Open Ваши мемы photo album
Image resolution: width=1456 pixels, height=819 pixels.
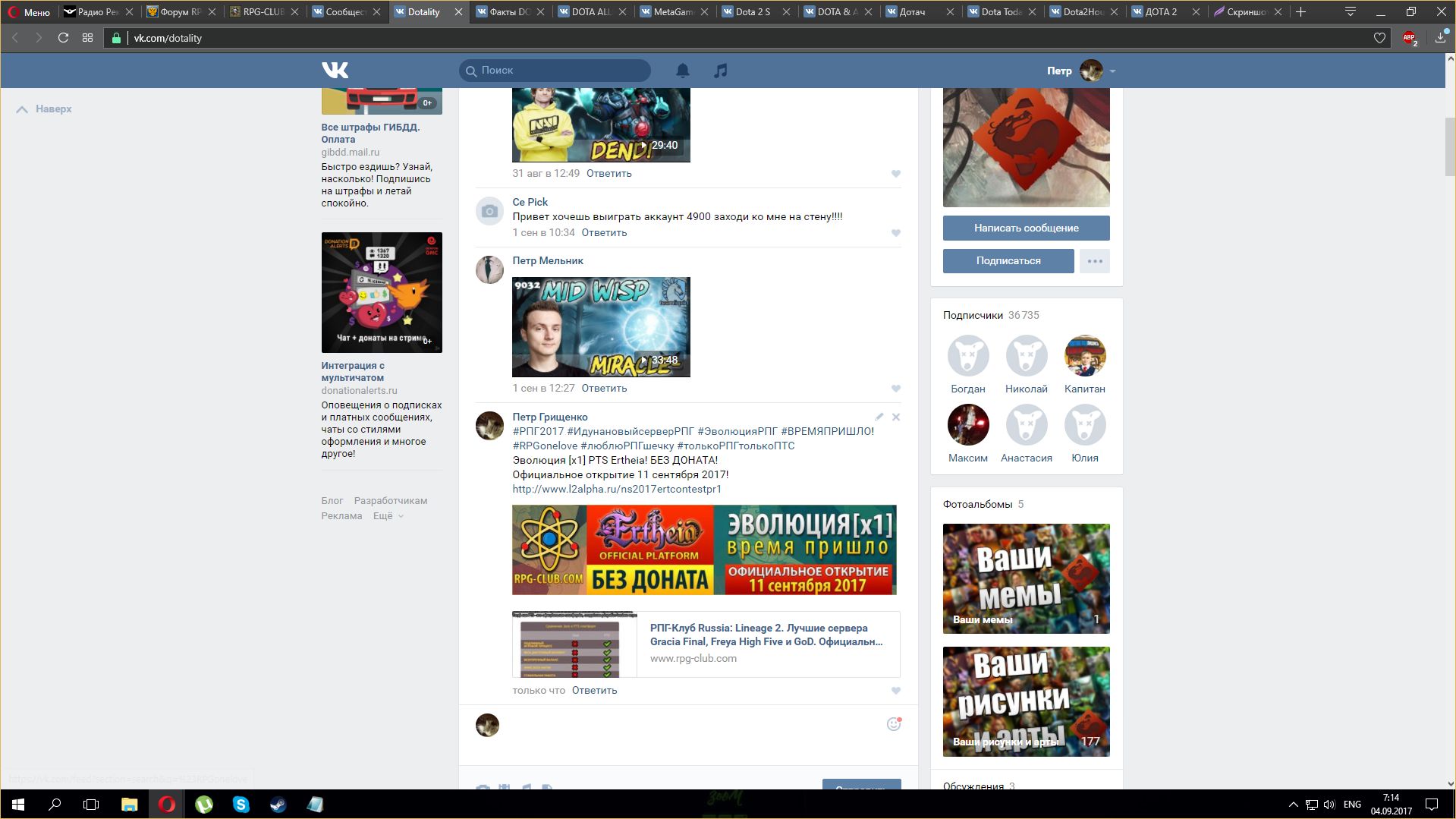point(1026,578)
